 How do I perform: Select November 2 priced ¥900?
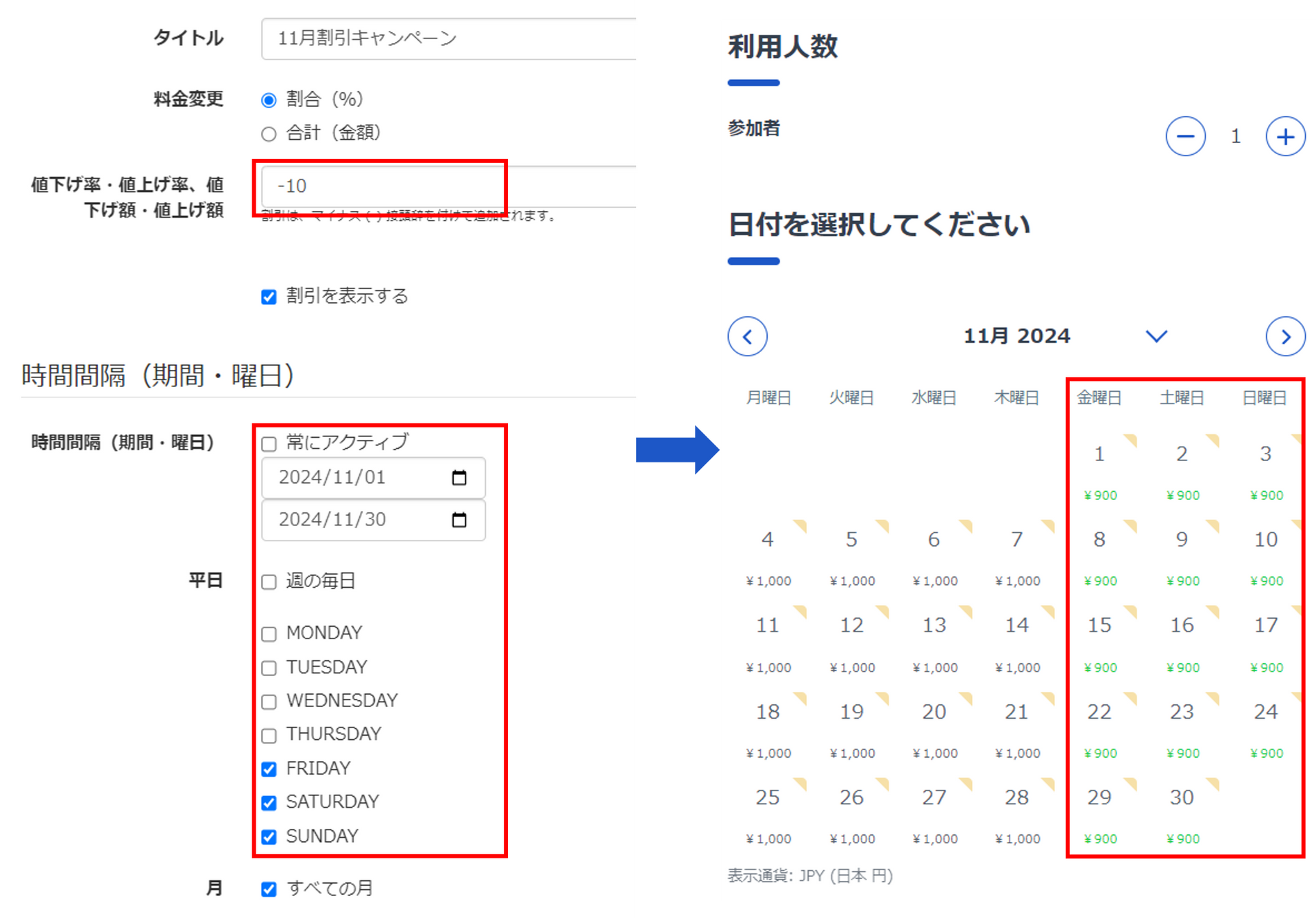(1182, 454)
